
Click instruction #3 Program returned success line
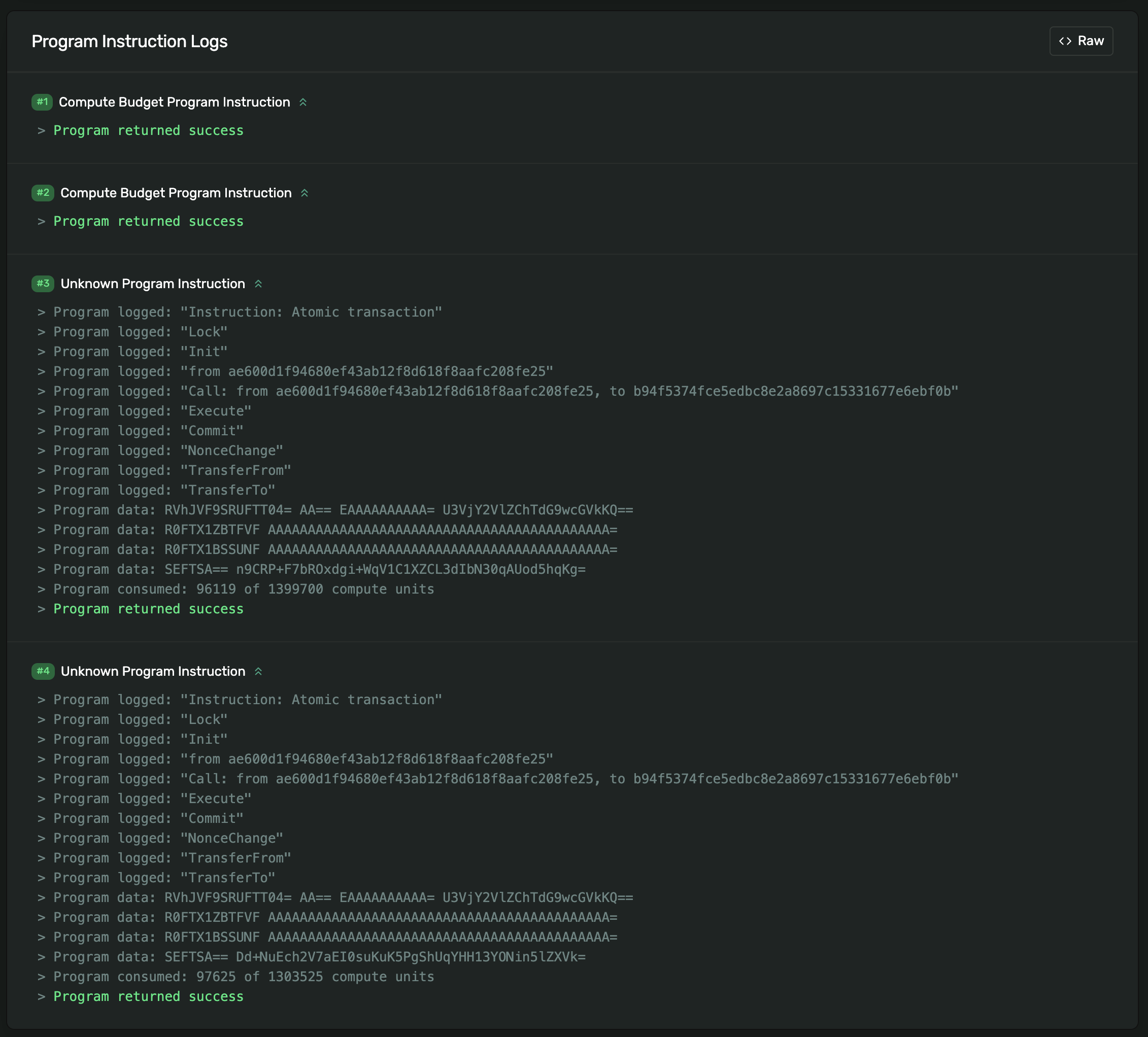pos(148,609)
